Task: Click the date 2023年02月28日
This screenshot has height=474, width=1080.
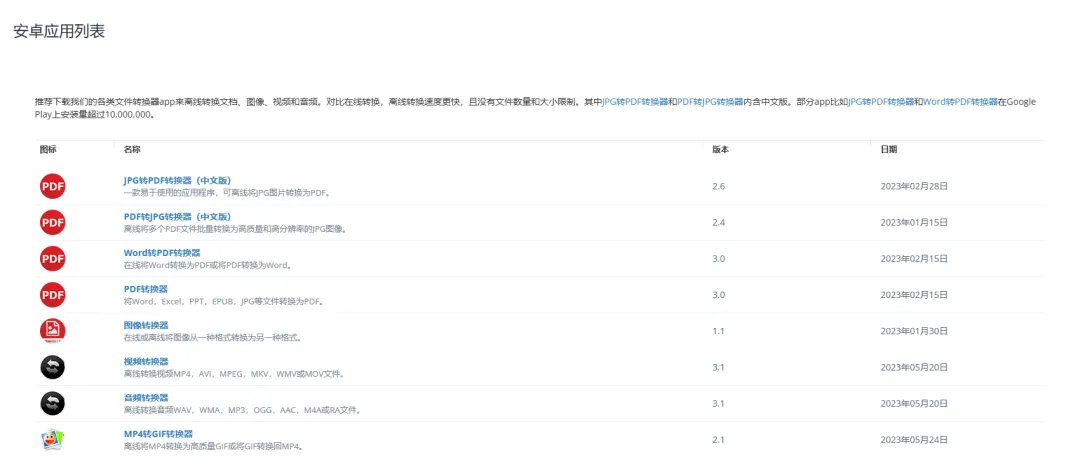Action: click(914, 186)
